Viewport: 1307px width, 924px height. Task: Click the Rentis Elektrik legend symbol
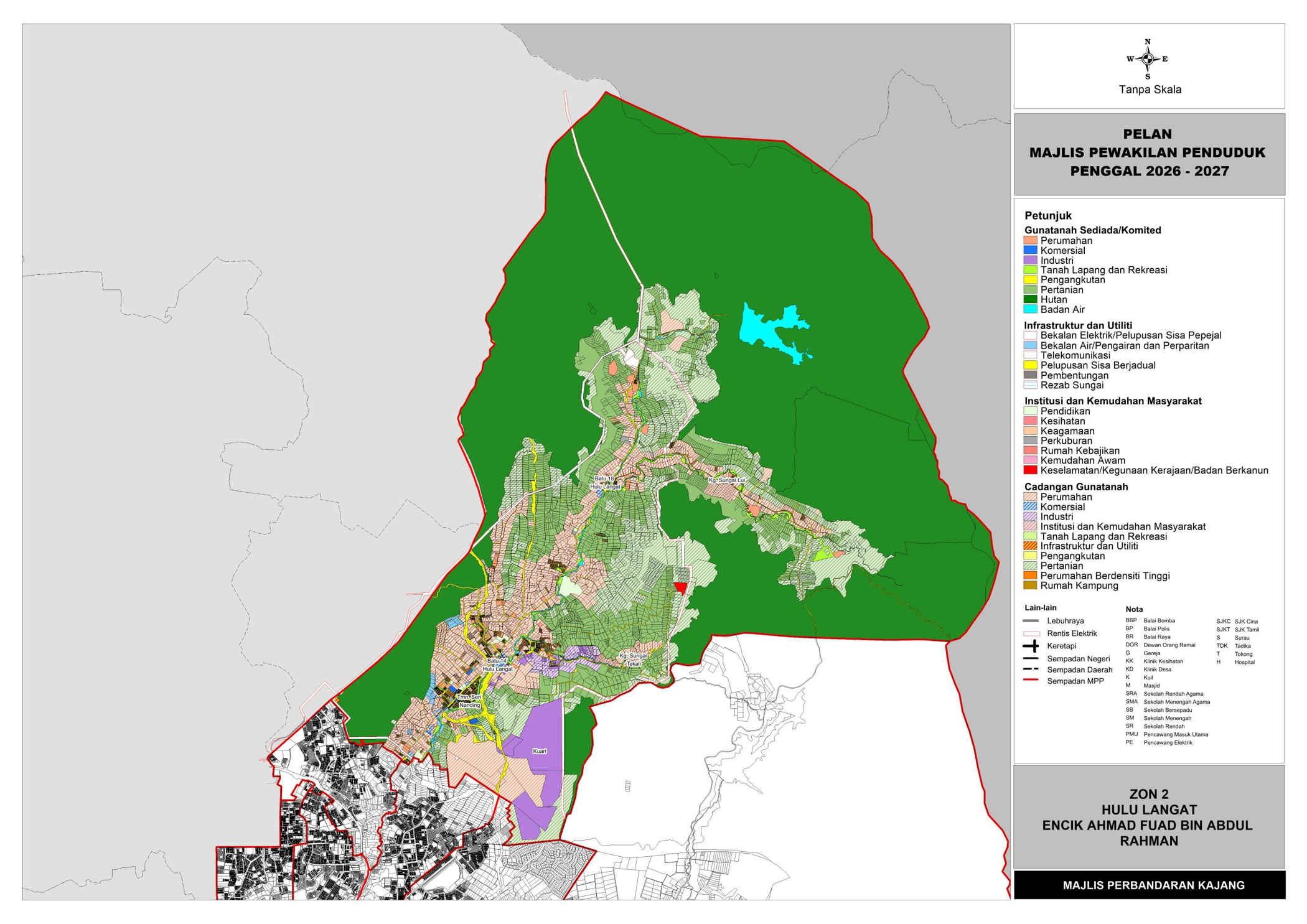(1031, 633)
